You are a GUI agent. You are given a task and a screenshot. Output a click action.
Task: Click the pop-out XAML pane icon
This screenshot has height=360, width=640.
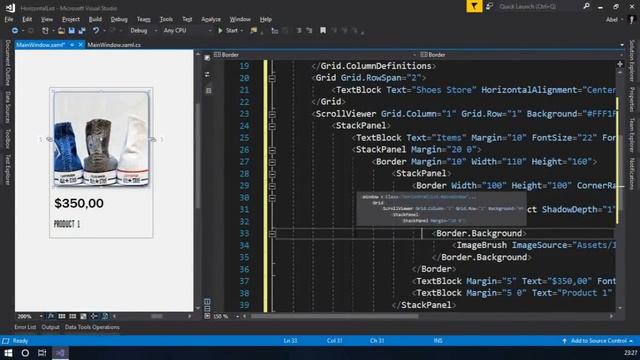[x=207, y=58]
